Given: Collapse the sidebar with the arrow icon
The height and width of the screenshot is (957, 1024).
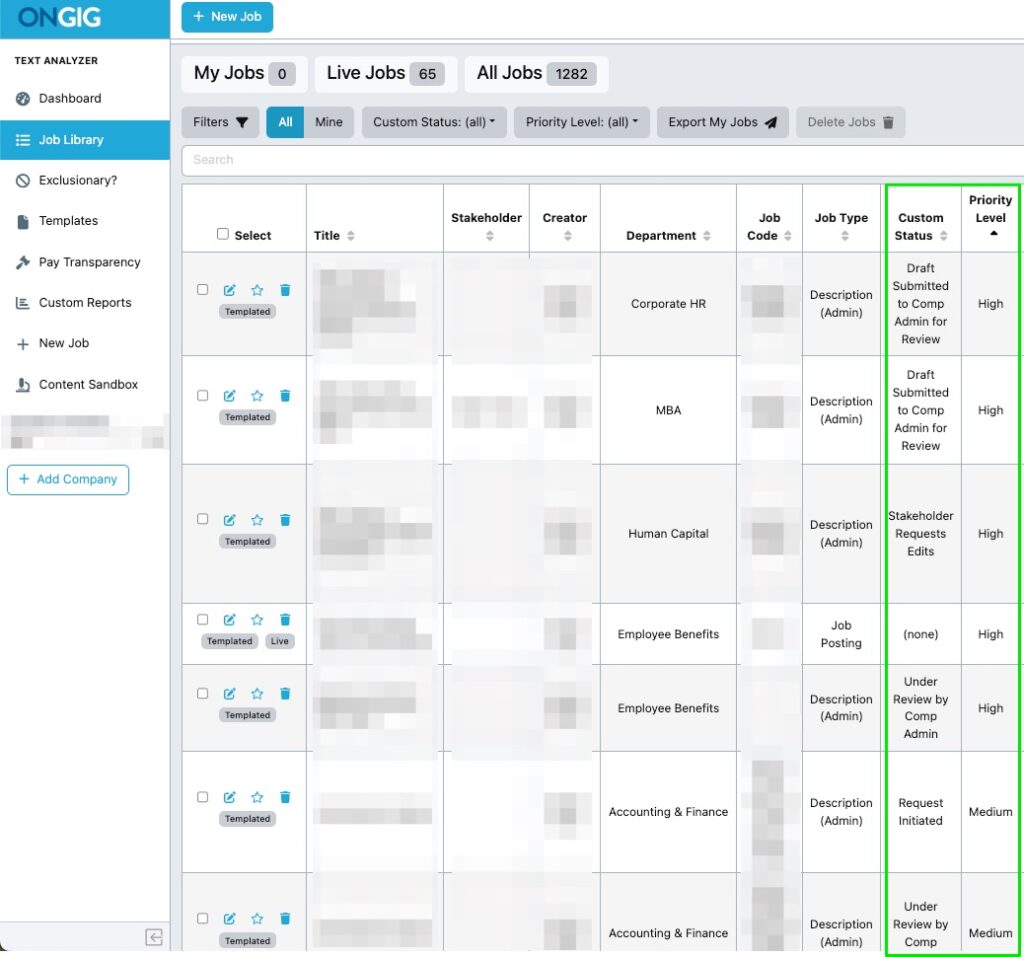Looking at the screenshot, I should click(x=154, y=937).
